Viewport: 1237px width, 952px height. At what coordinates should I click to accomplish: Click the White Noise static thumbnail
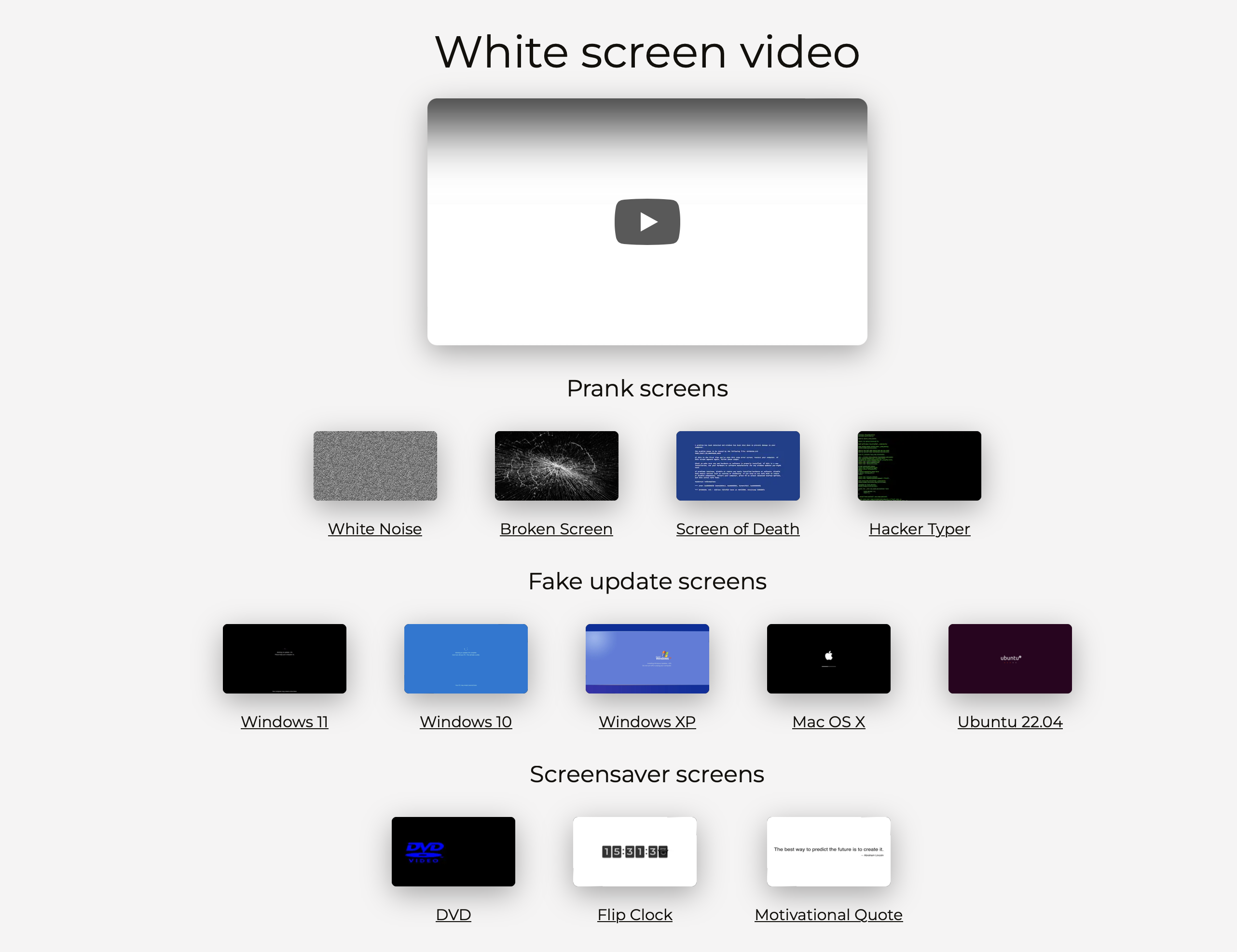(374, 466)
